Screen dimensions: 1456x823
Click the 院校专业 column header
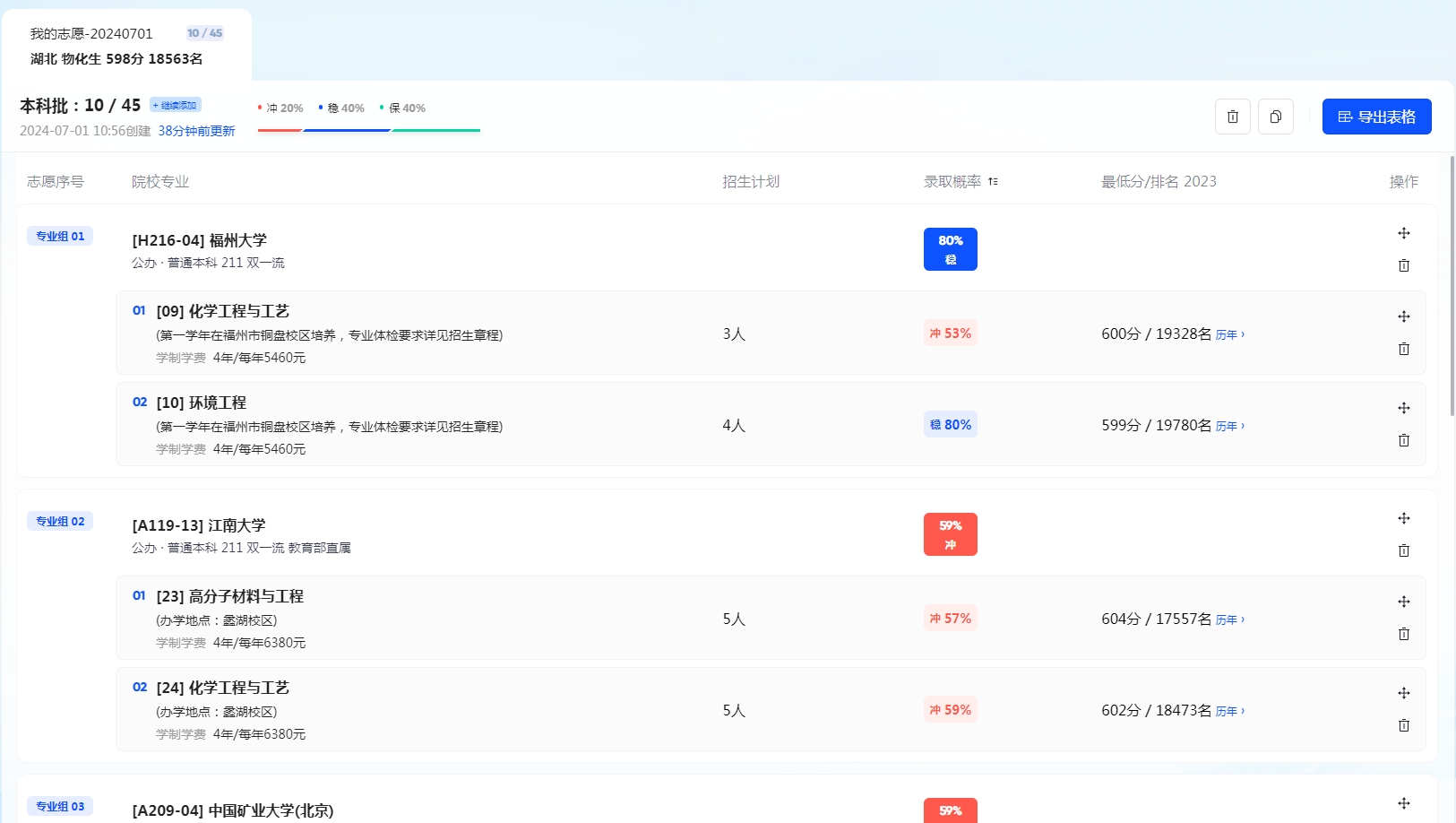click(x=160, y=181)
